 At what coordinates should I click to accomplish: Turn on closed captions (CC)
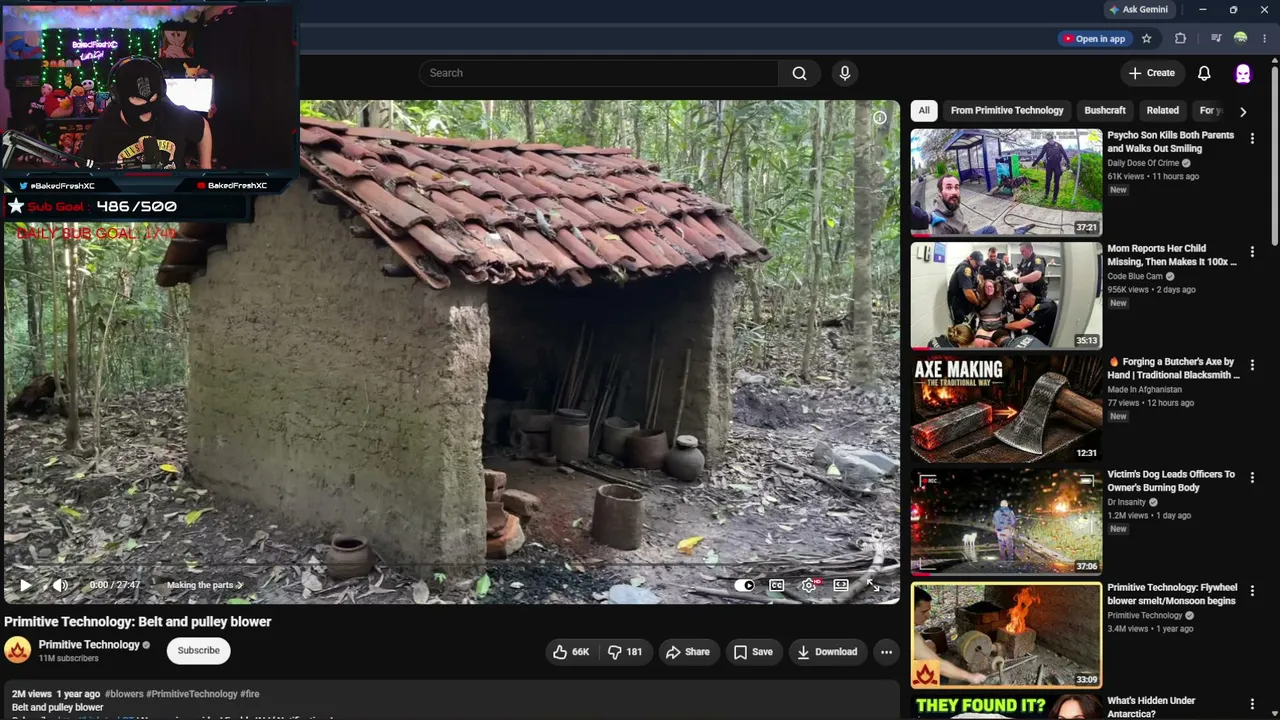tap(777, 585)
